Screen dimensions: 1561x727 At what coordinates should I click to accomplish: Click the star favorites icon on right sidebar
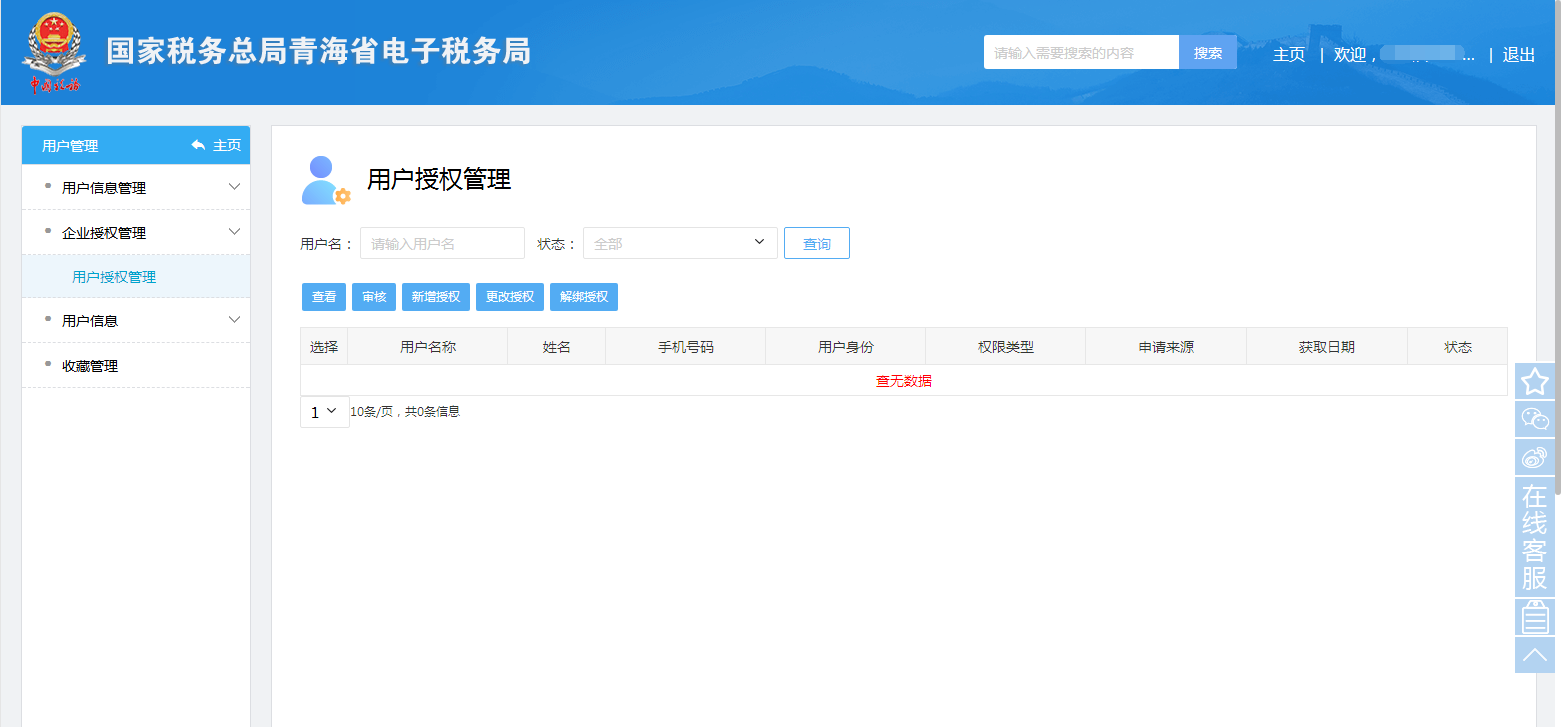1535,381
